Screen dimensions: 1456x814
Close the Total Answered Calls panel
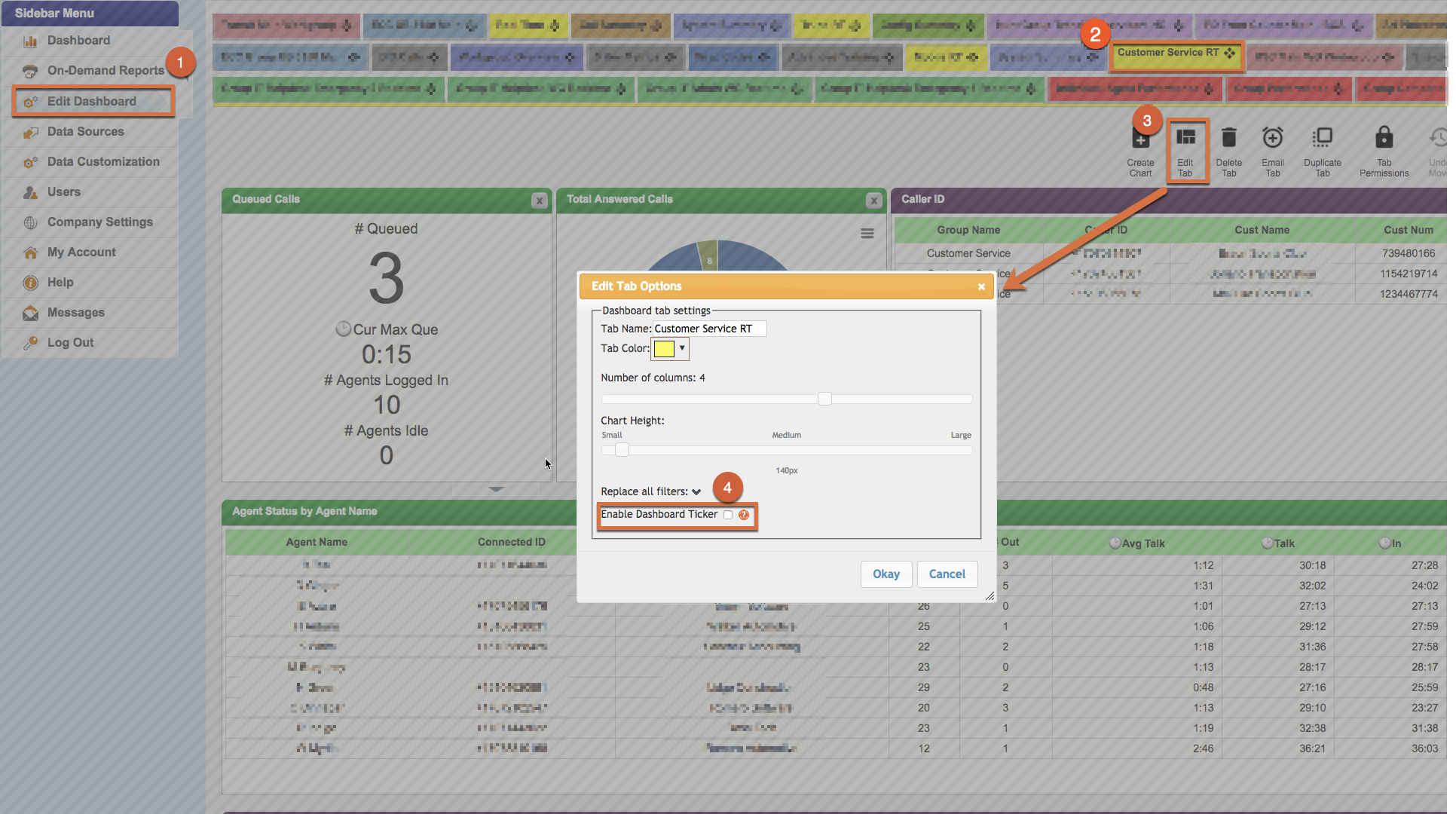(x=873, y=200)
